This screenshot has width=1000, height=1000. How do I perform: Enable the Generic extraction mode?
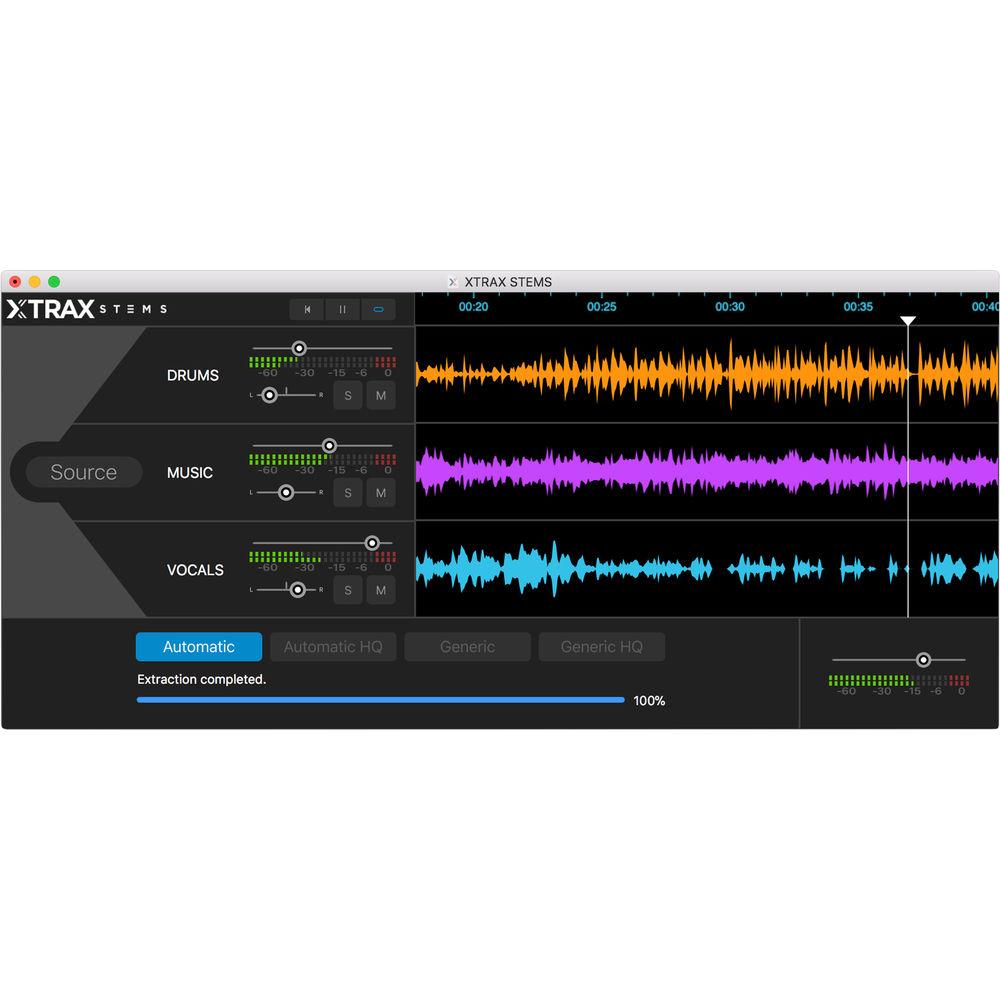(x=467, y=646)
